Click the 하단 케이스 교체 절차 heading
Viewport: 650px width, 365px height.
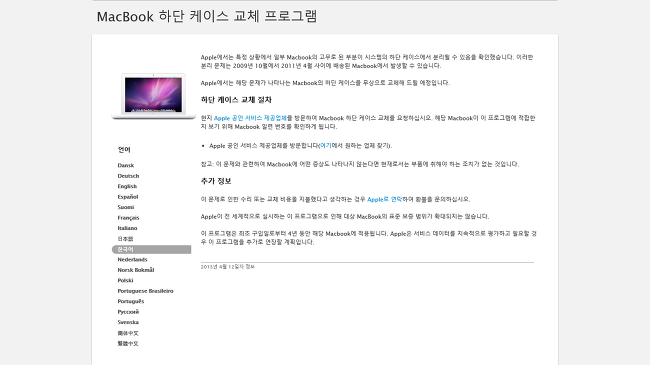(x=236, y=100)
